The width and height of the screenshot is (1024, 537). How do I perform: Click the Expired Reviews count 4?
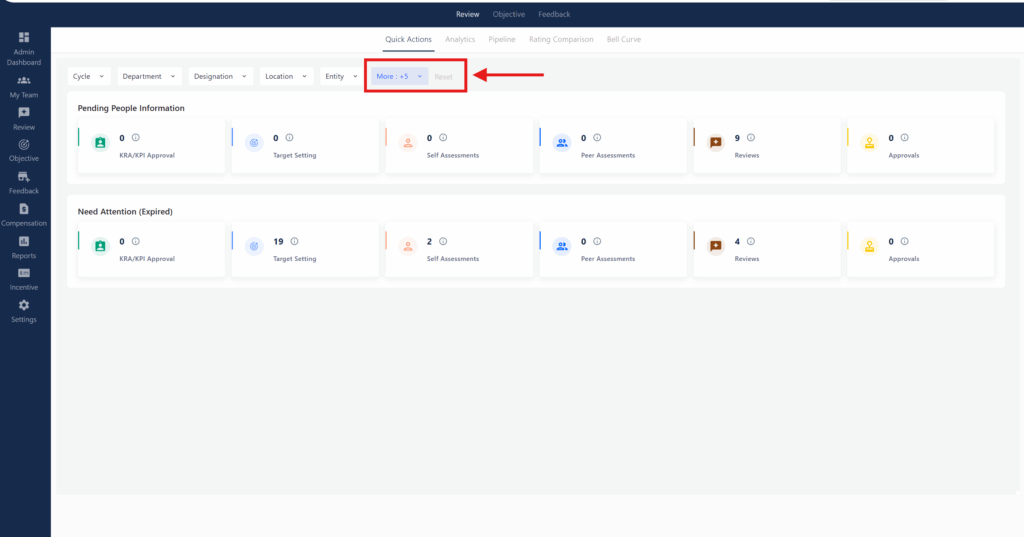coord(737,242)
